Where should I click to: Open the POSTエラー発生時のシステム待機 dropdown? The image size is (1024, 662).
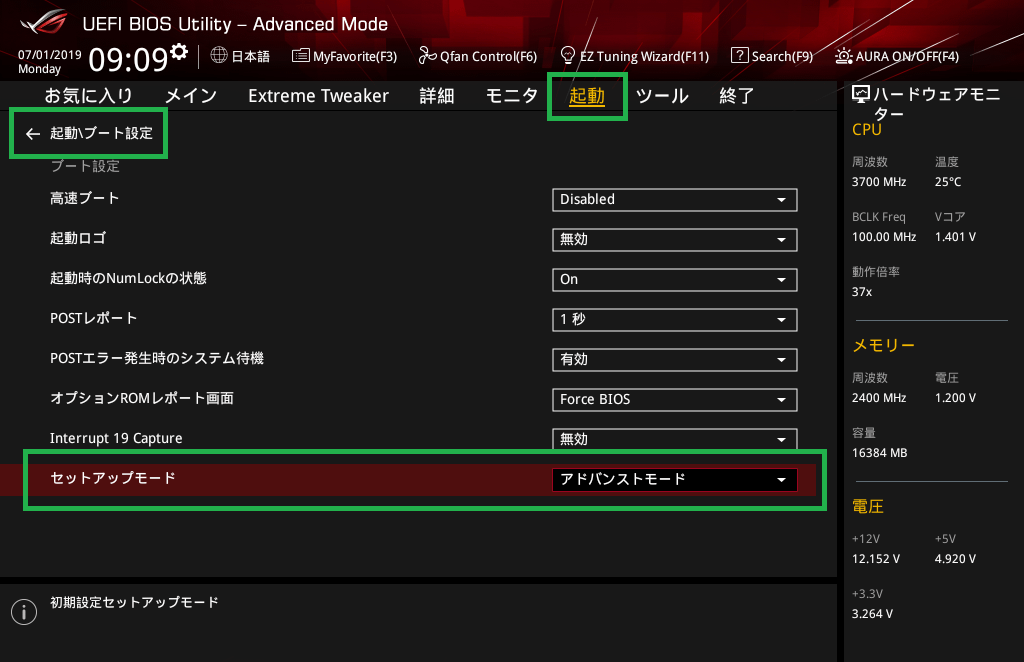[674, 360]
